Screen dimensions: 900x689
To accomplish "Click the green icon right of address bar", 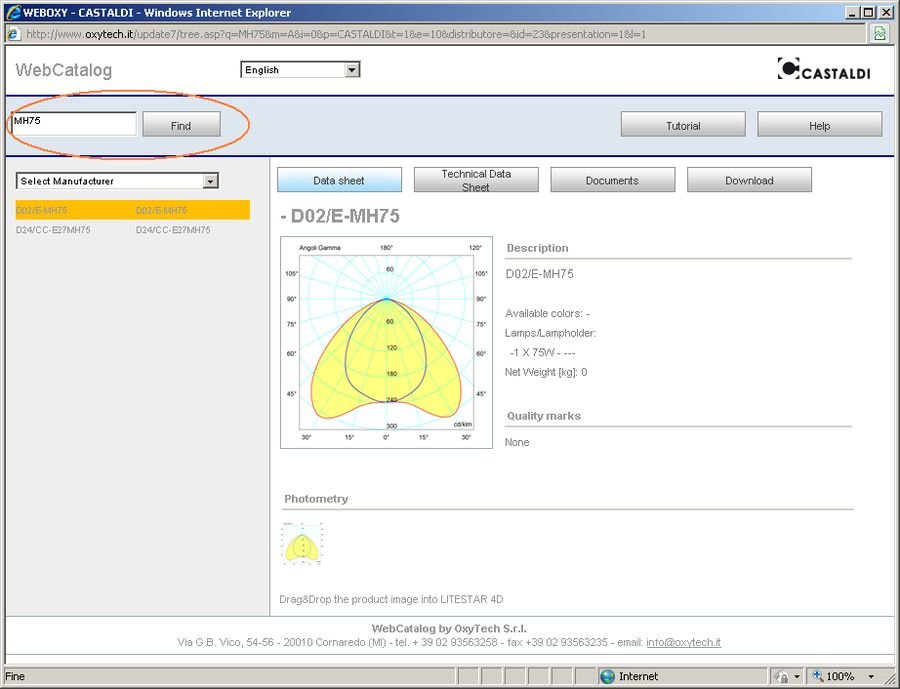I will 880,34.
